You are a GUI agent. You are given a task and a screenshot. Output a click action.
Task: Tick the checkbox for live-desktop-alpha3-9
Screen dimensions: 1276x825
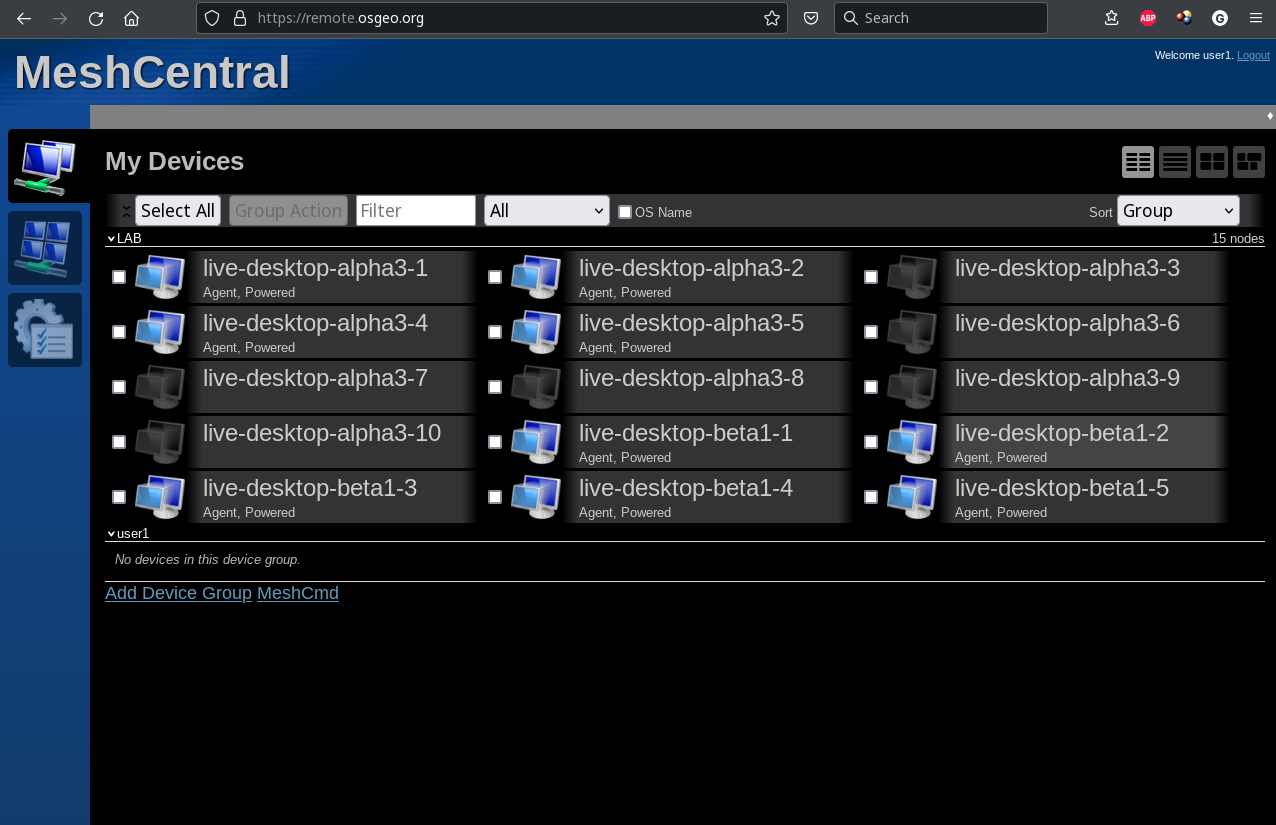(871, 387)
